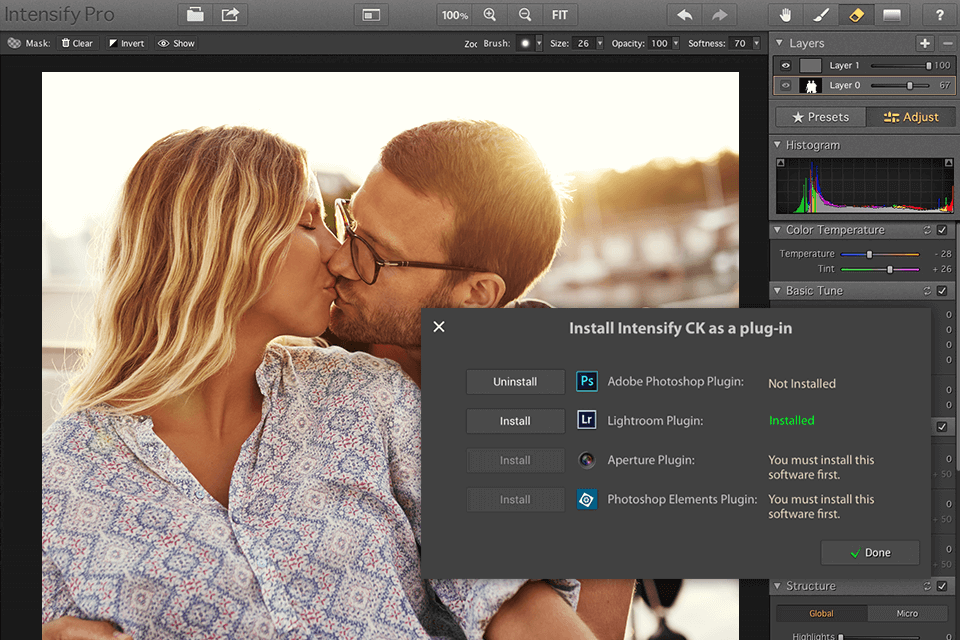The height and width of the screenshot is (640, 960).
Task: Click the Lightroom Lr icon
Action: tap(587, 420)
